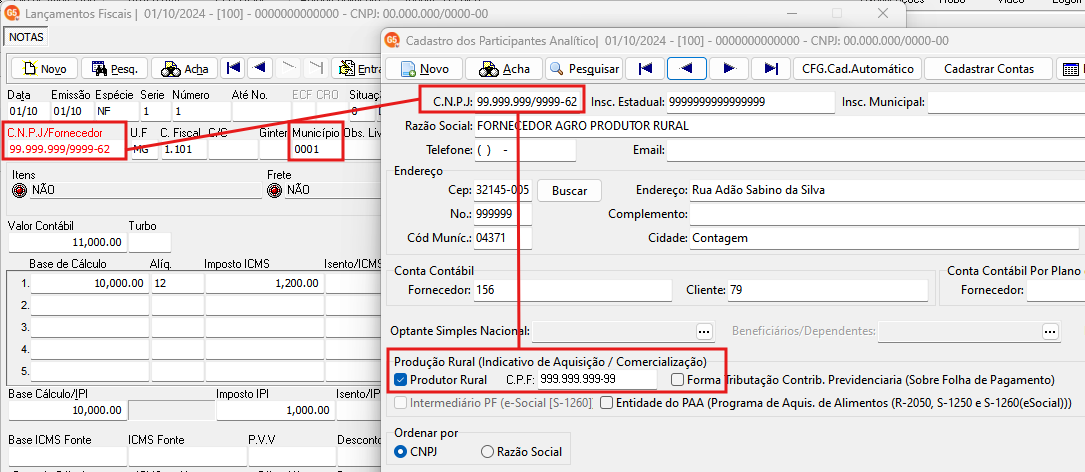
Task: Select the NOTAS tab
Action: click(27, 37)
